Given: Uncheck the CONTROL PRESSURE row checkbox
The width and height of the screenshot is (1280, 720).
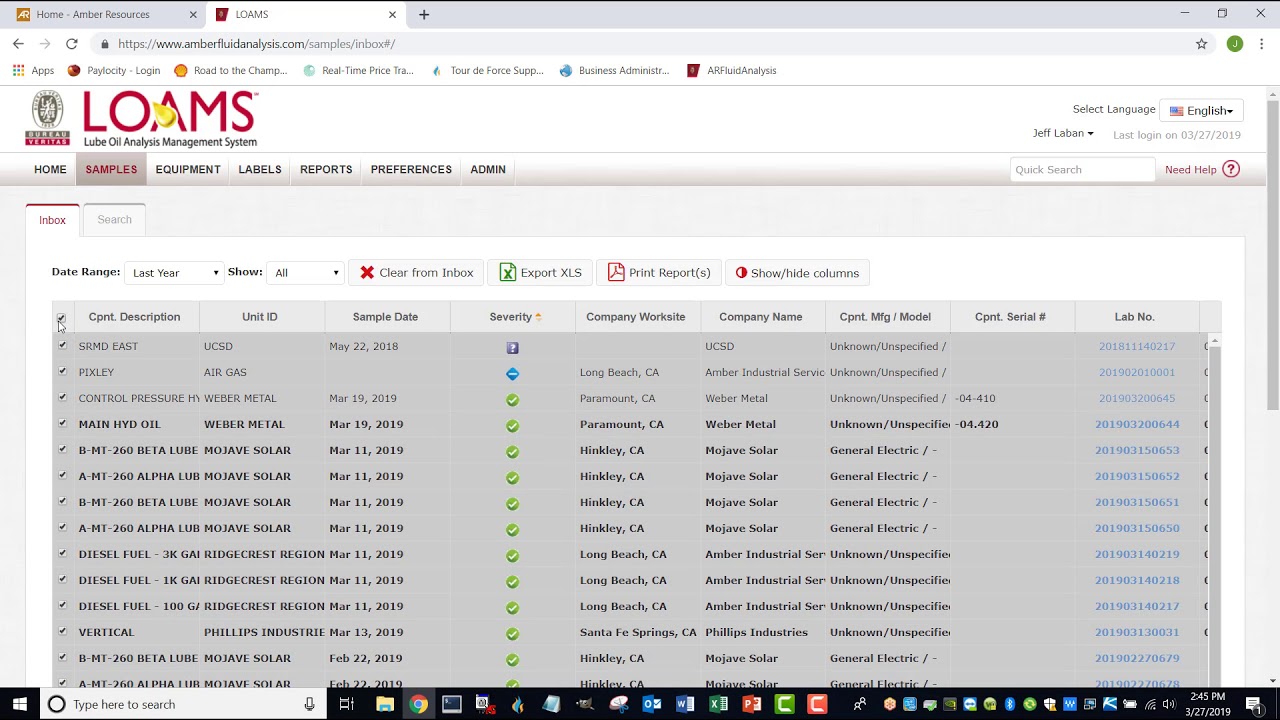Looking at the screenshot, I should [62, 397].
